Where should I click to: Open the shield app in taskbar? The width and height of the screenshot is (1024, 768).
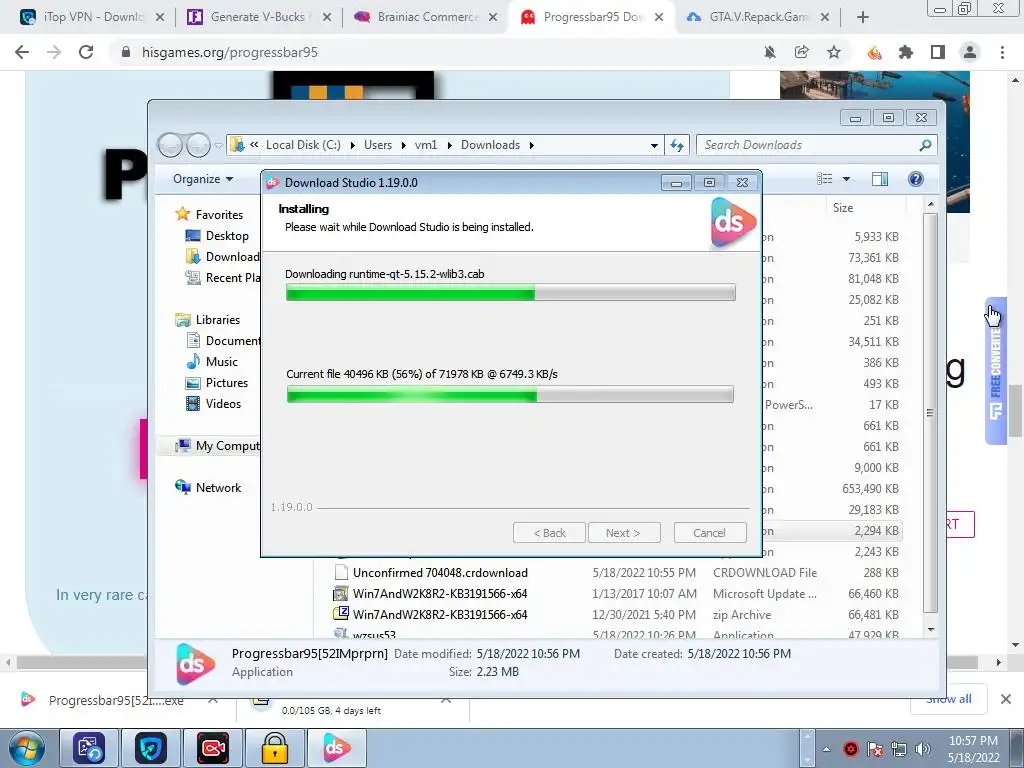point(151,748)
